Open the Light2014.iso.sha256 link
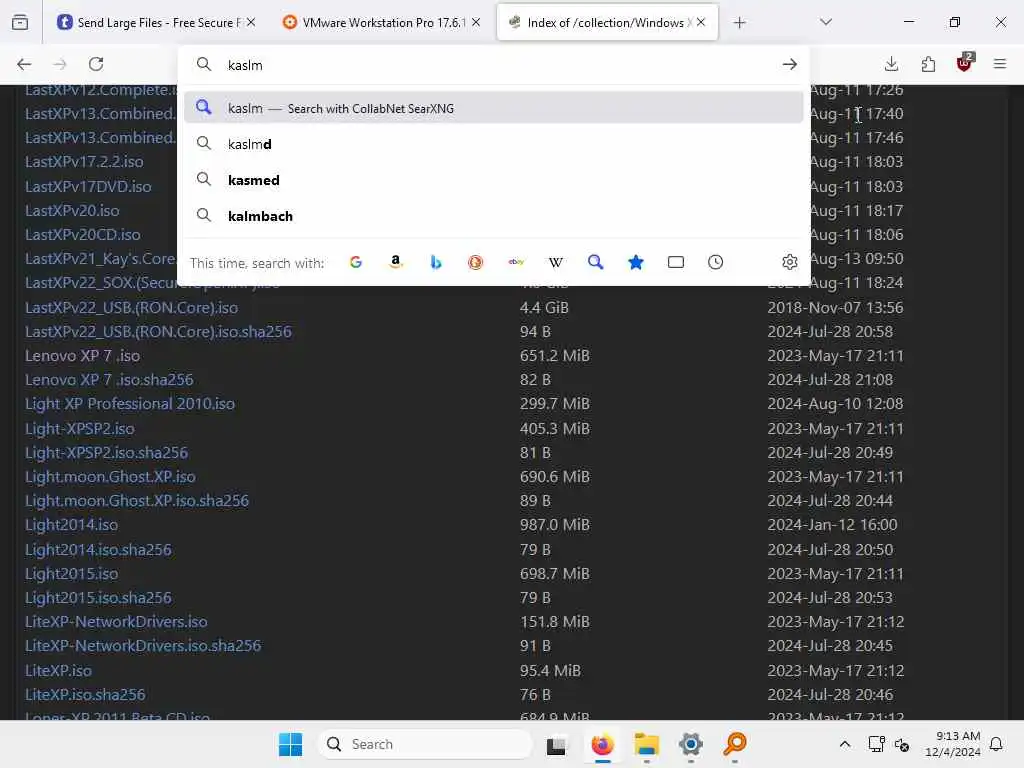Viewport: 1024px width, 768px height. pos(98,550)
